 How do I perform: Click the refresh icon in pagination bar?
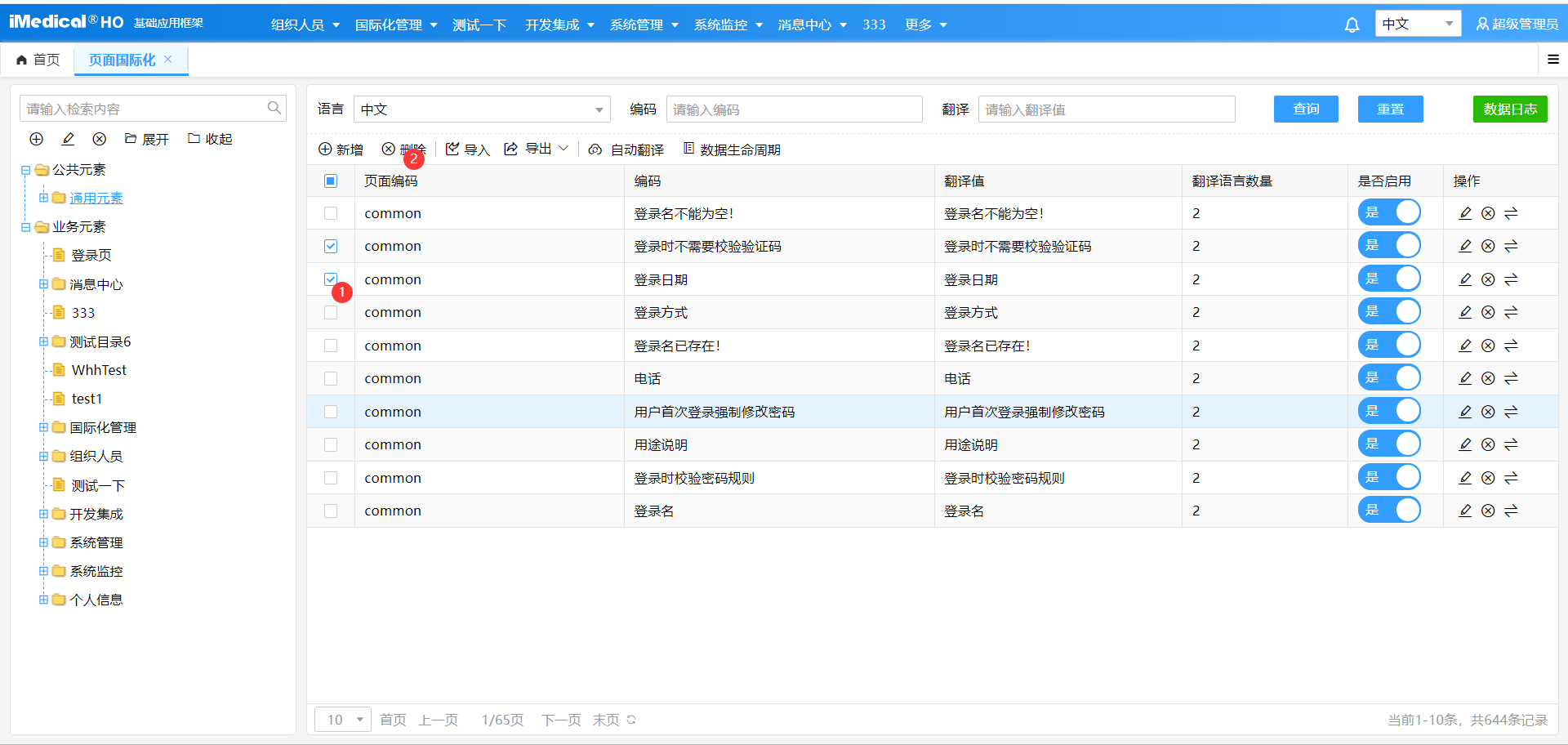(x=631, y=720)
